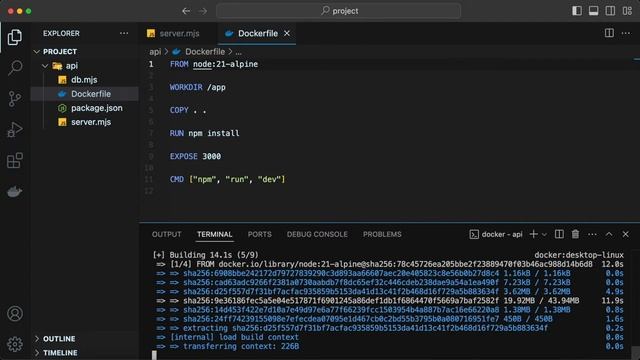This screenshot has height=360, width=640.
Task: Collapse the PROJECT section header
Action: pyautogui.click(x=85, y=51)
